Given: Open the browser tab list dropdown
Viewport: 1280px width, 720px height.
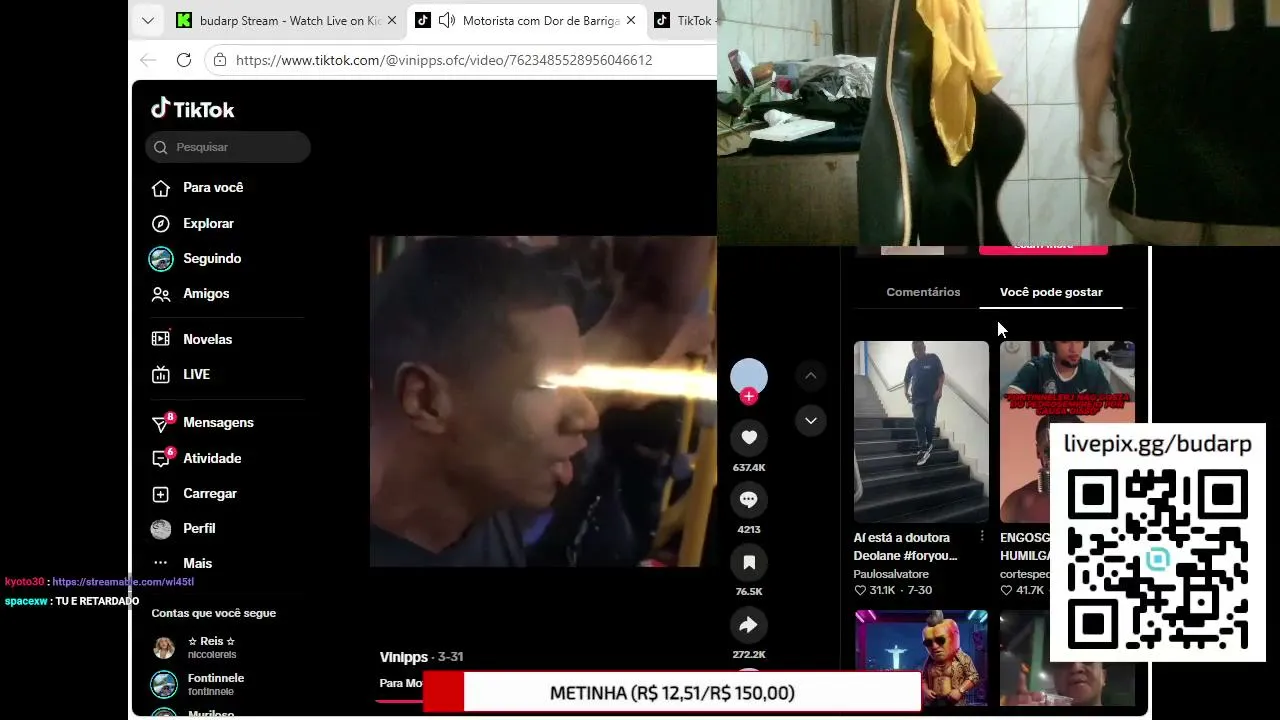Looking at the screenshot, I should point(148,20).
